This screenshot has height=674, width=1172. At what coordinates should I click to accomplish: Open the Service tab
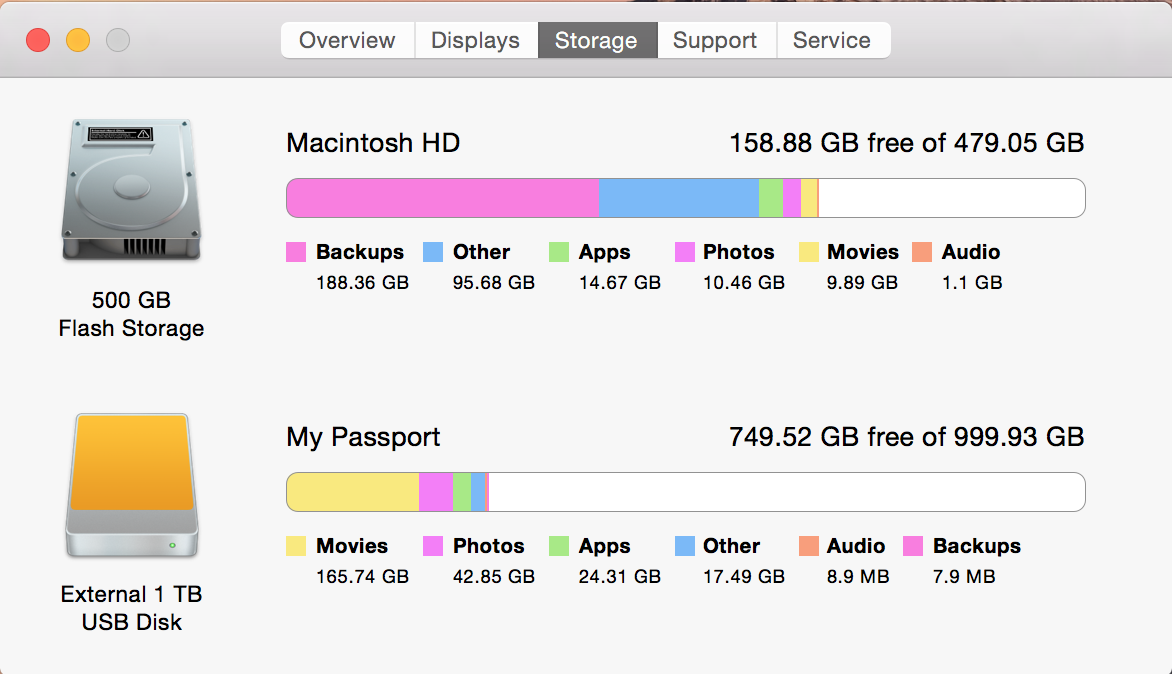tap(832, 40)
